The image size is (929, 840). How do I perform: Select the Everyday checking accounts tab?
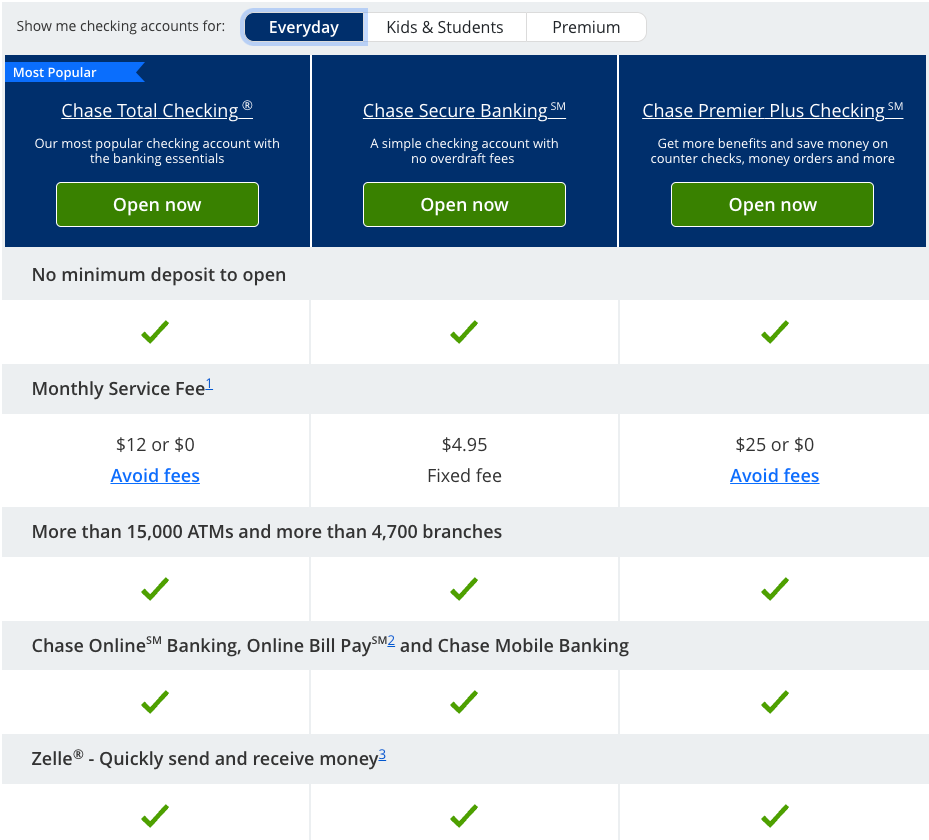[304, 27]
